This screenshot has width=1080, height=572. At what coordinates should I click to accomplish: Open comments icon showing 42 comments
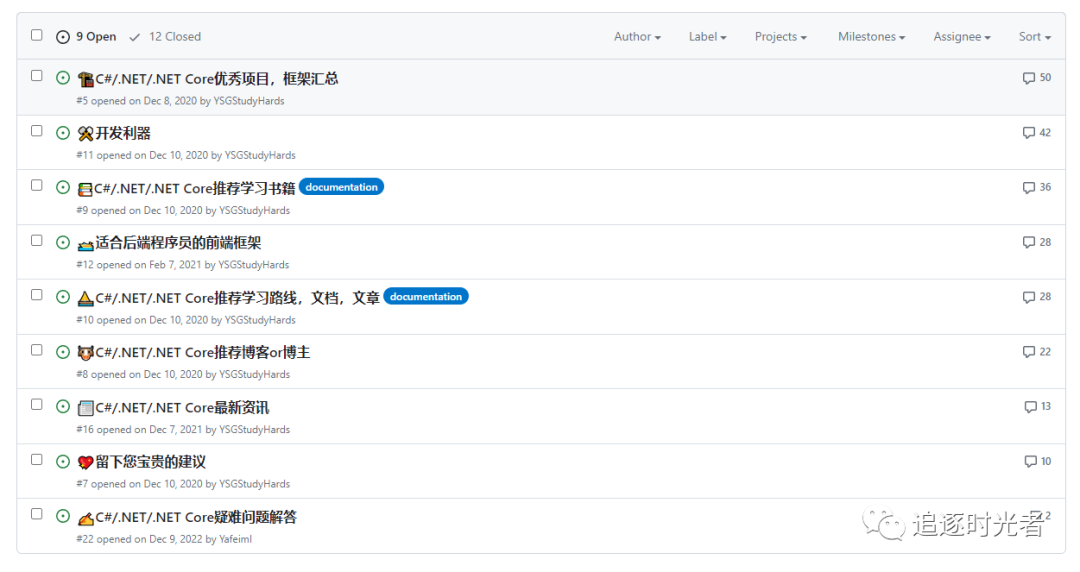coord(1028,133)
